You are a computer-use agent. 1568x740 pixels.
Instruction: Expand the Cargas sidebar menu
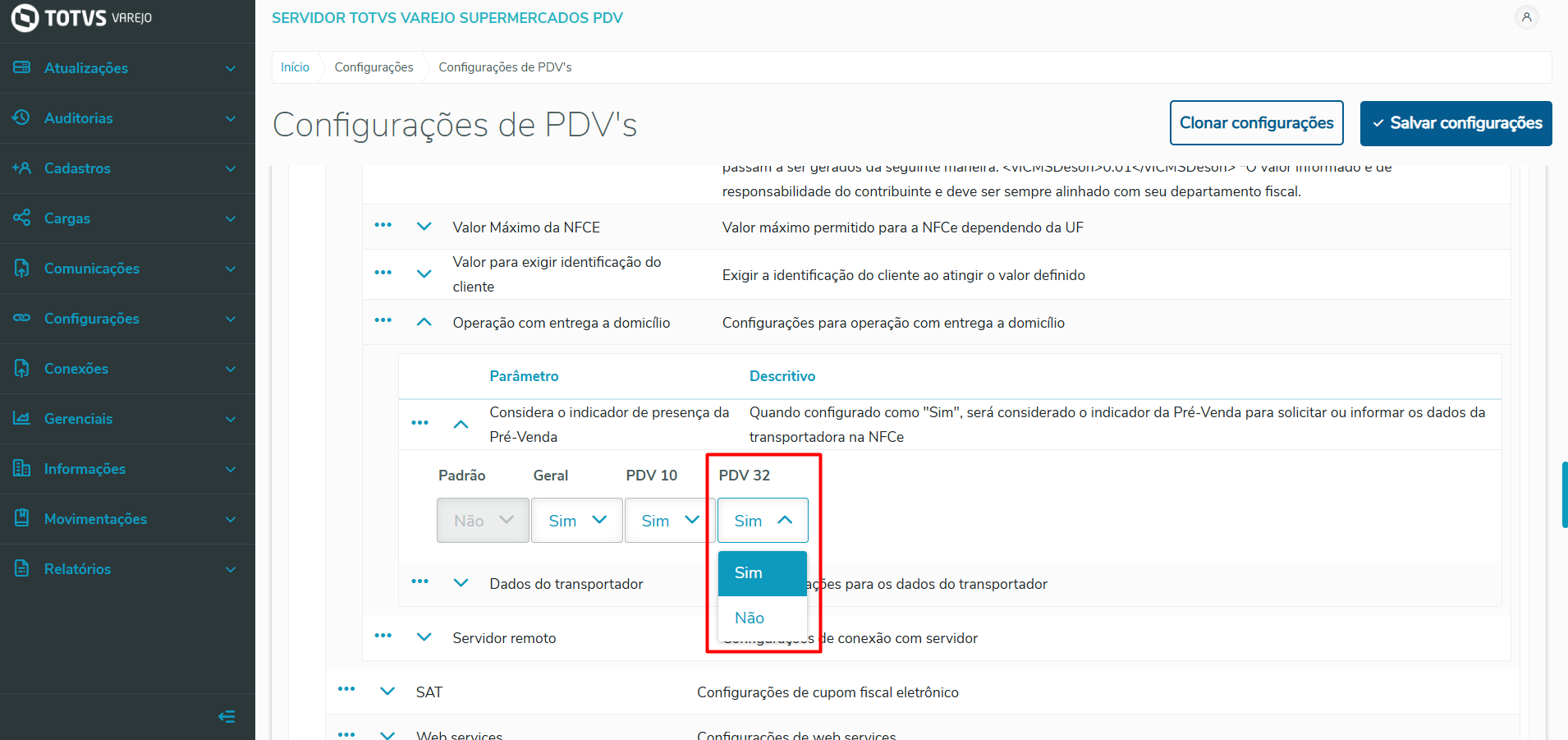pos(231,218)
